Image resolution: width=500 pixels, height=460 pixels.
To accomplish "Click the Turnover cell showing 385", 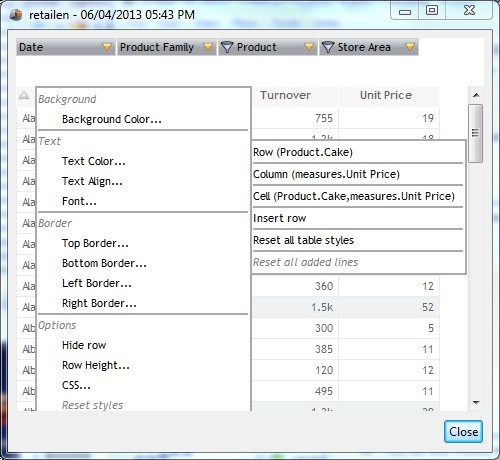I will 295,349.
